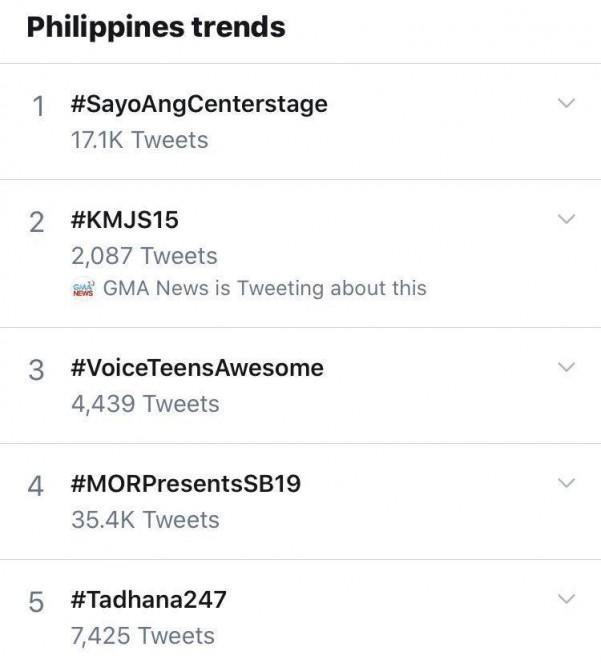Click the 7,425 Tweets count
The height and width of the screenshot is (663, 601).
click(142, 636)
